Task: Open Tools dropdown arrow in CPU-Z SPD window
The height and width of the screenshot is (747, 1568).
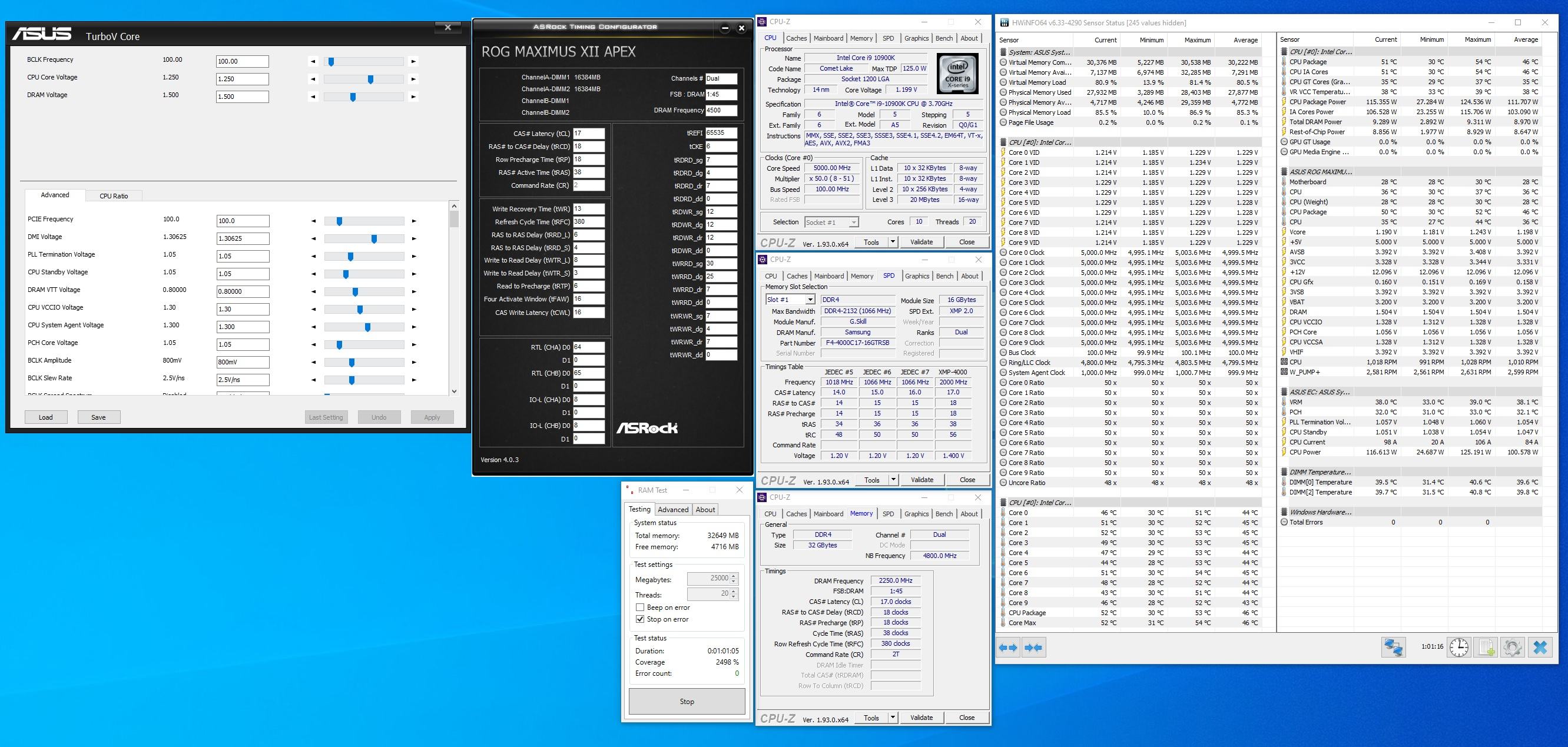Action: point(894,480)
